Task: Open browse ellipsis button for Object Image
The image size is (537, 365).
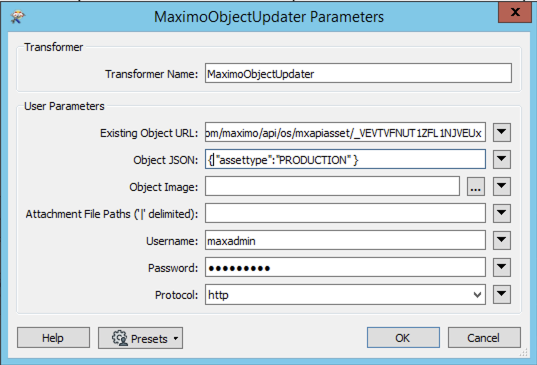Action: coord(476,187)
